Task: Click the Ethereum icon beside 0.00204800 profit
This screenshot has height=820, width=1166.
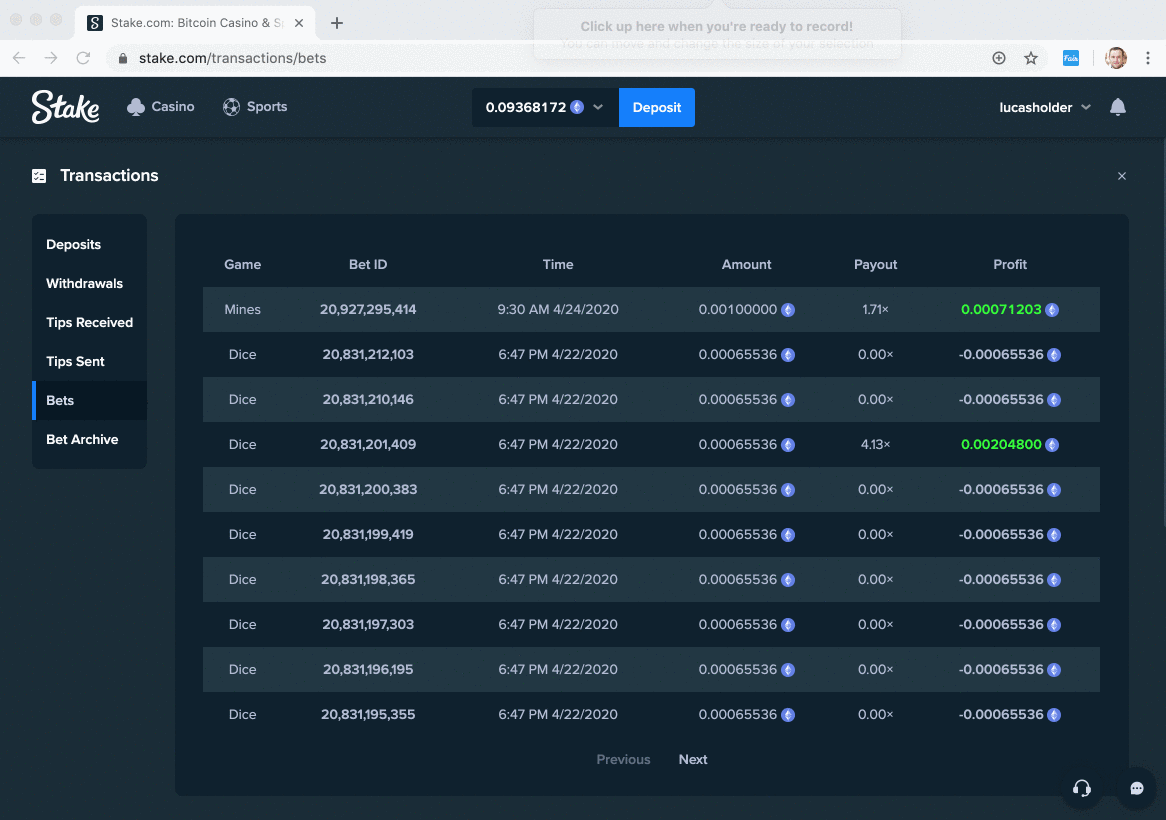Action: click(x=1052, y=445)
